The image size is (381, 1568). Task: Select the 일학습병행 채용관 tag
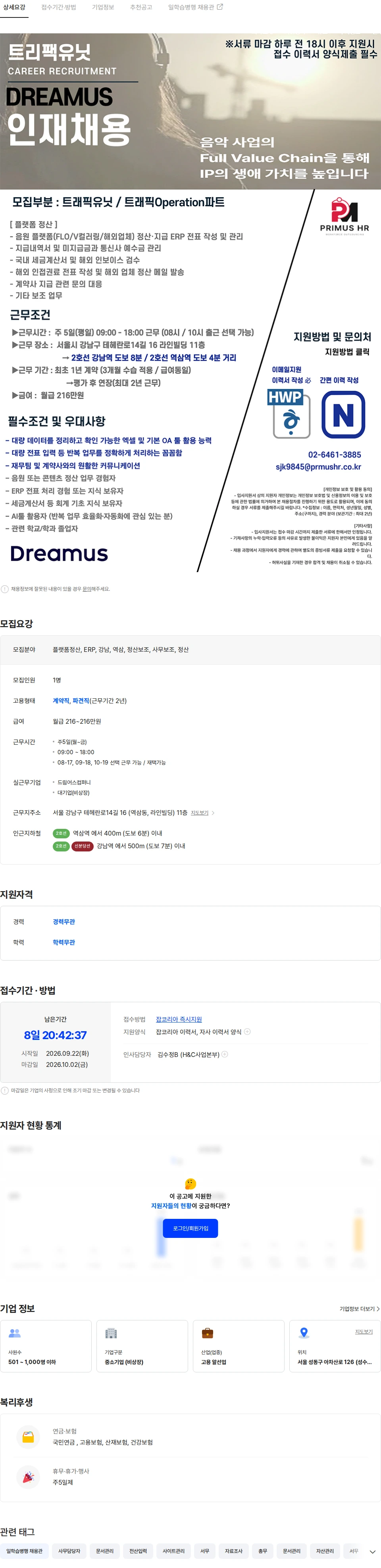[24, 1551]
